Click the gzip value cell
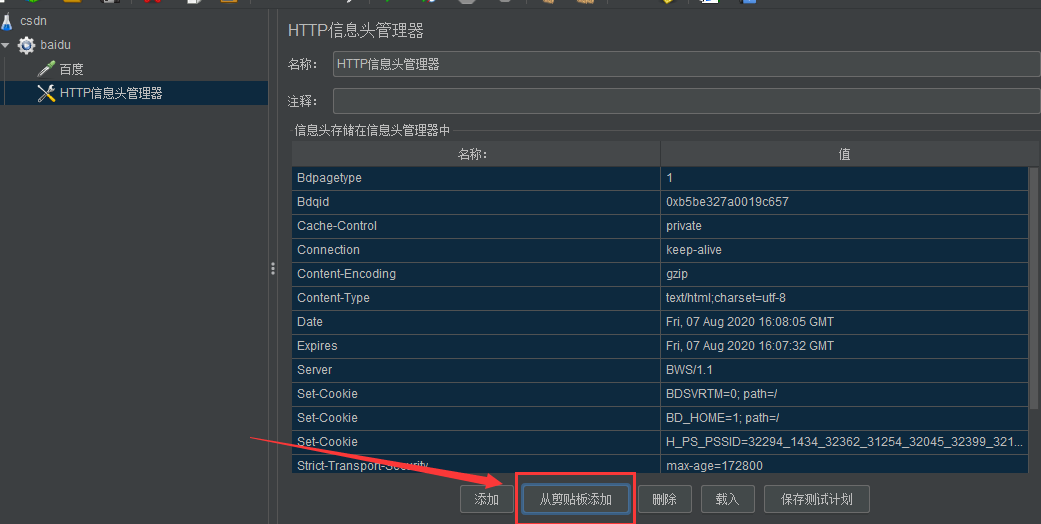This screenshot has width=1041, height=524. coord(844,274)
